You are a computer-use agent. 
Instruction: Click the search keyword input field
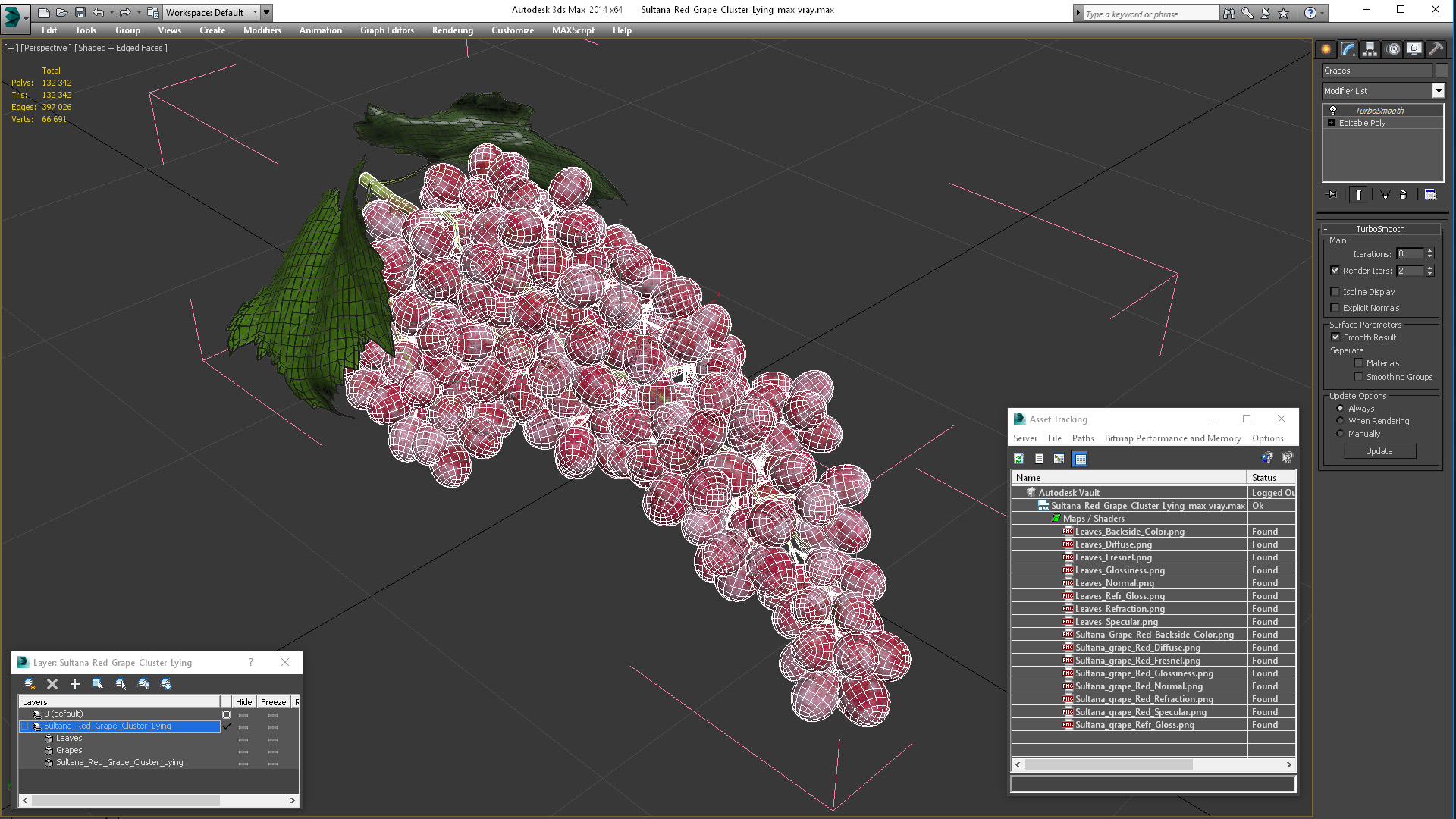[x=1150, y=14]
